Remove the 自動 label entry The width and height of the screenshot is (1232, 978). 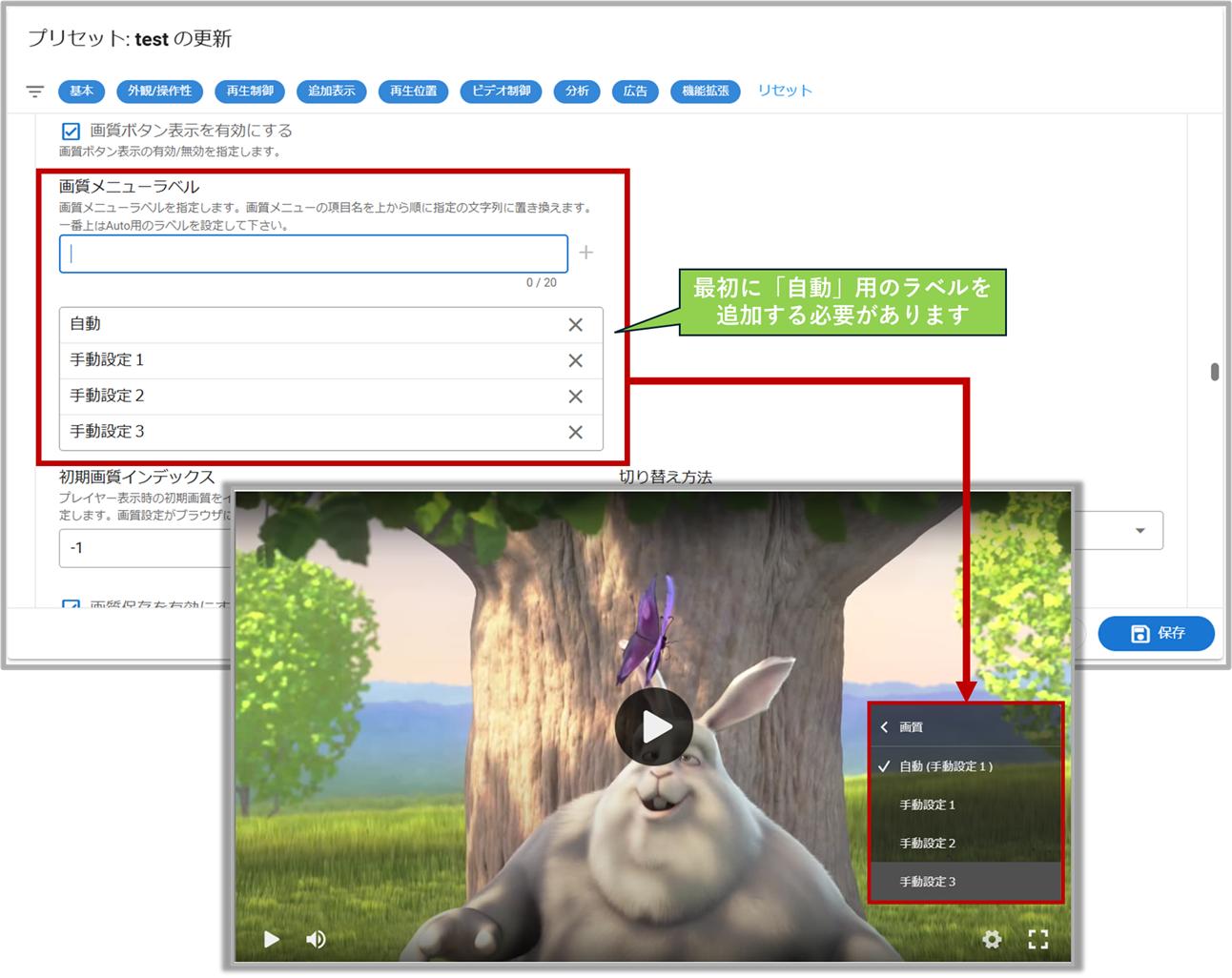coord(576,325)
